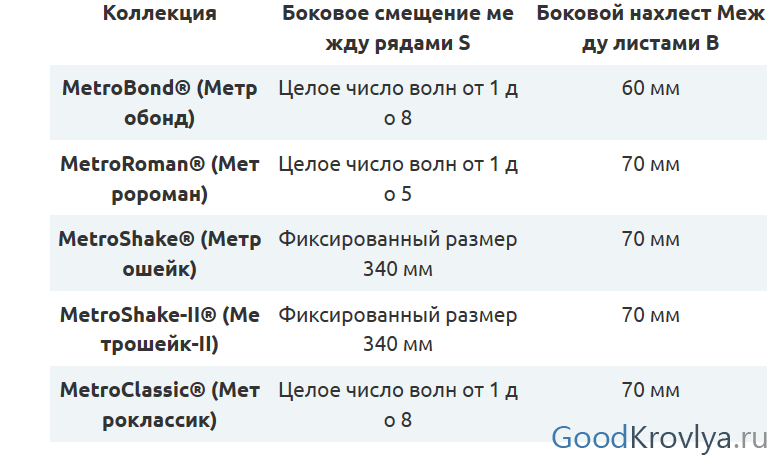Click the registered trademark symbol after MetroBond
767x455 pixels.
tap(181, 88)
